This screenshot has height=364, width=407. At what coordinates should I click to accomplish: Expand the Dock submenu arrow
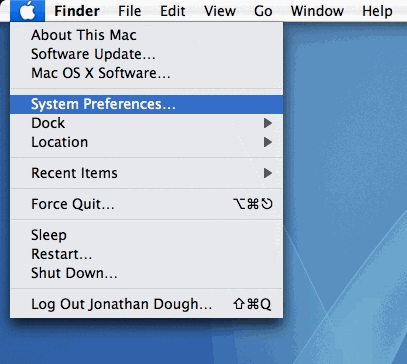pos(268,123)
